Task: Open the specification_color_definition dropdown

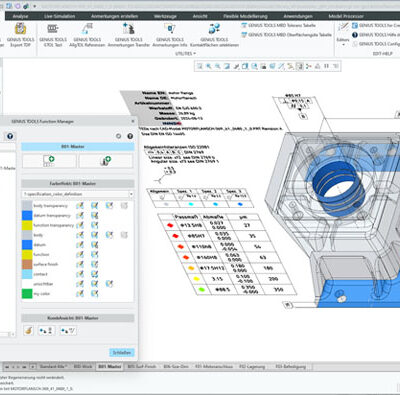Action: [78, 194]
